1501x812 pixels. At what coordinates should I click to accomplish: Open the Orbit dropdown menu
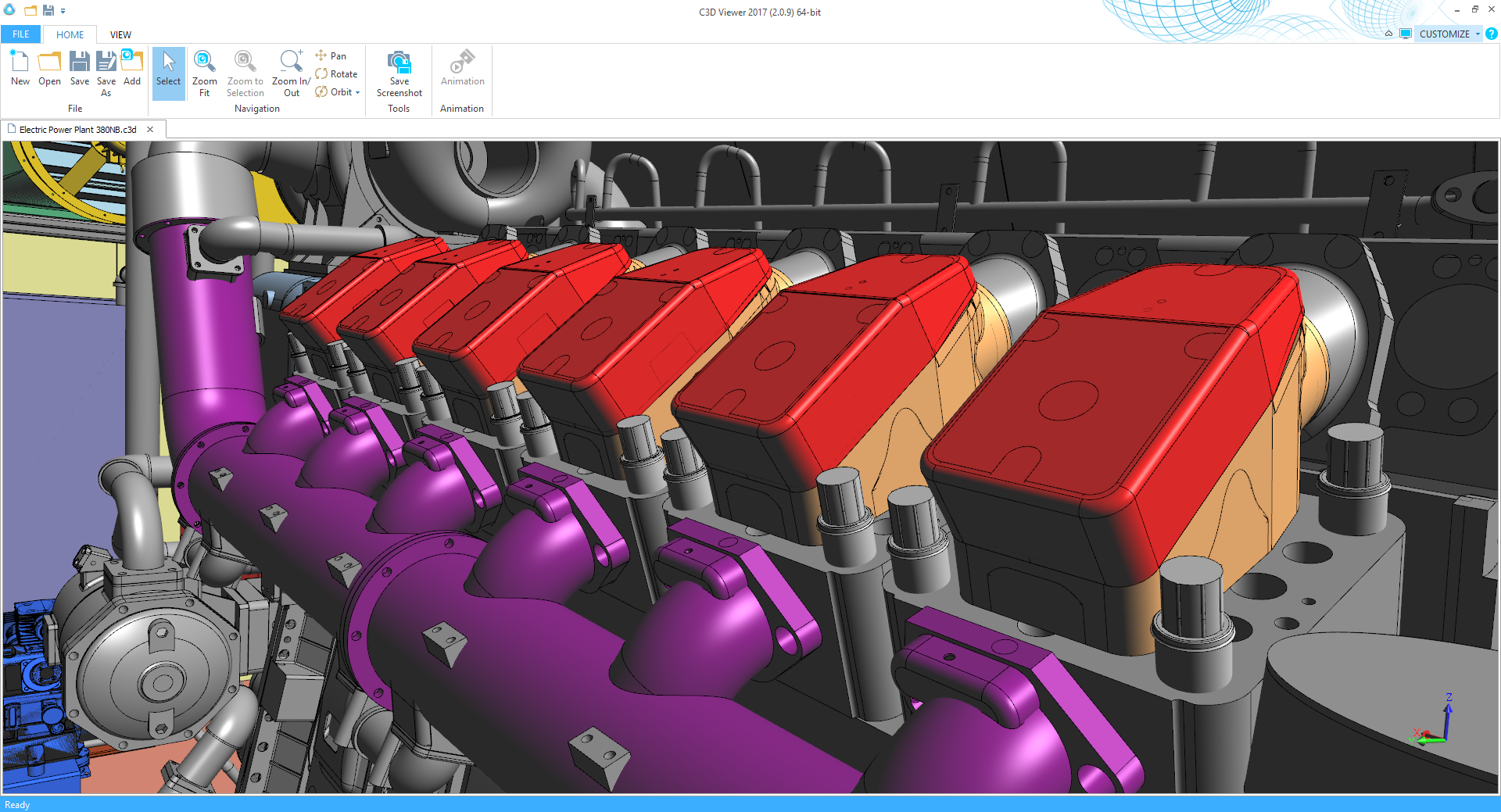[x=356, y=92]
